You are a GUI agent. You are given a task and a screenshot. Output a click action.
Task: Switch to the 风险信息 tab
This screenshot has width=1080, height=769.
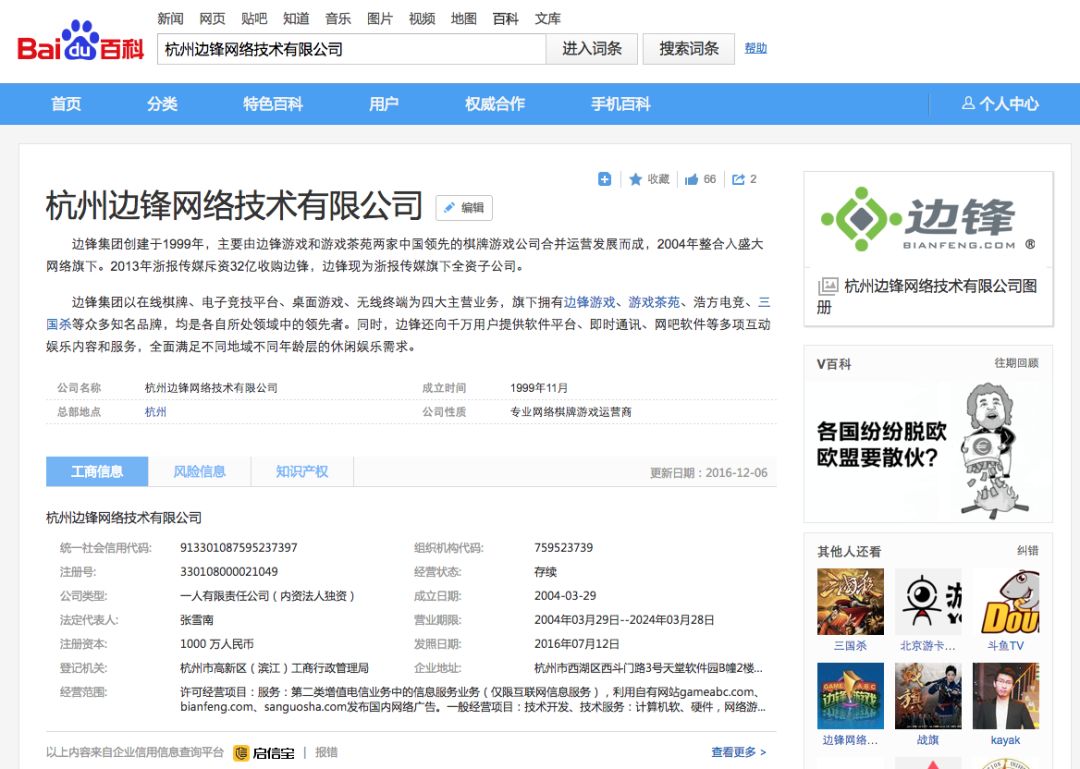point(199,472)
